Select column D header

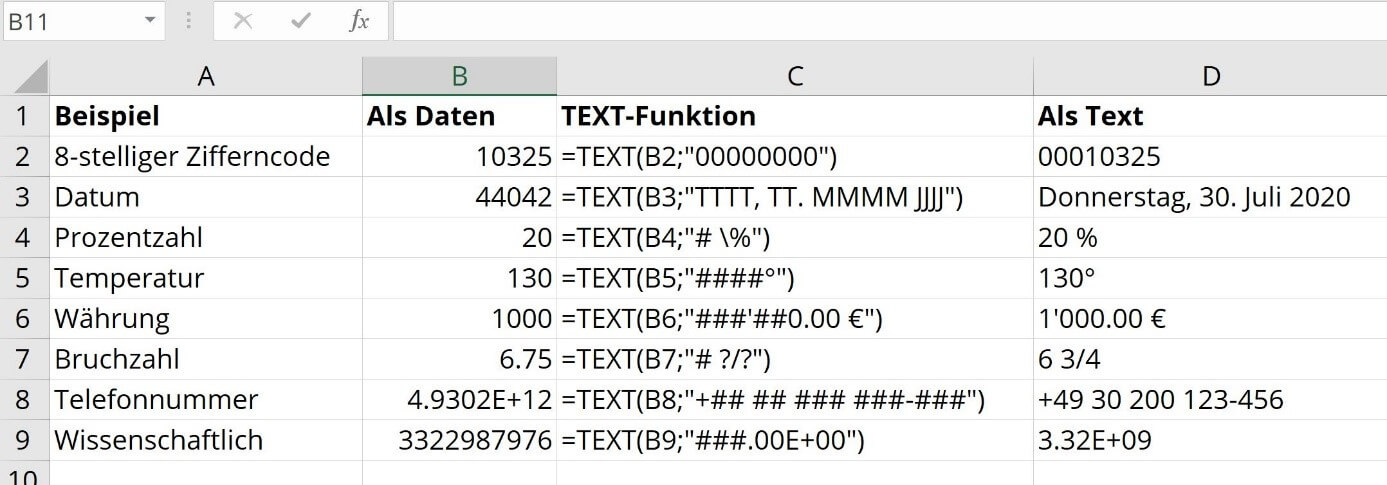[1210, 76]
